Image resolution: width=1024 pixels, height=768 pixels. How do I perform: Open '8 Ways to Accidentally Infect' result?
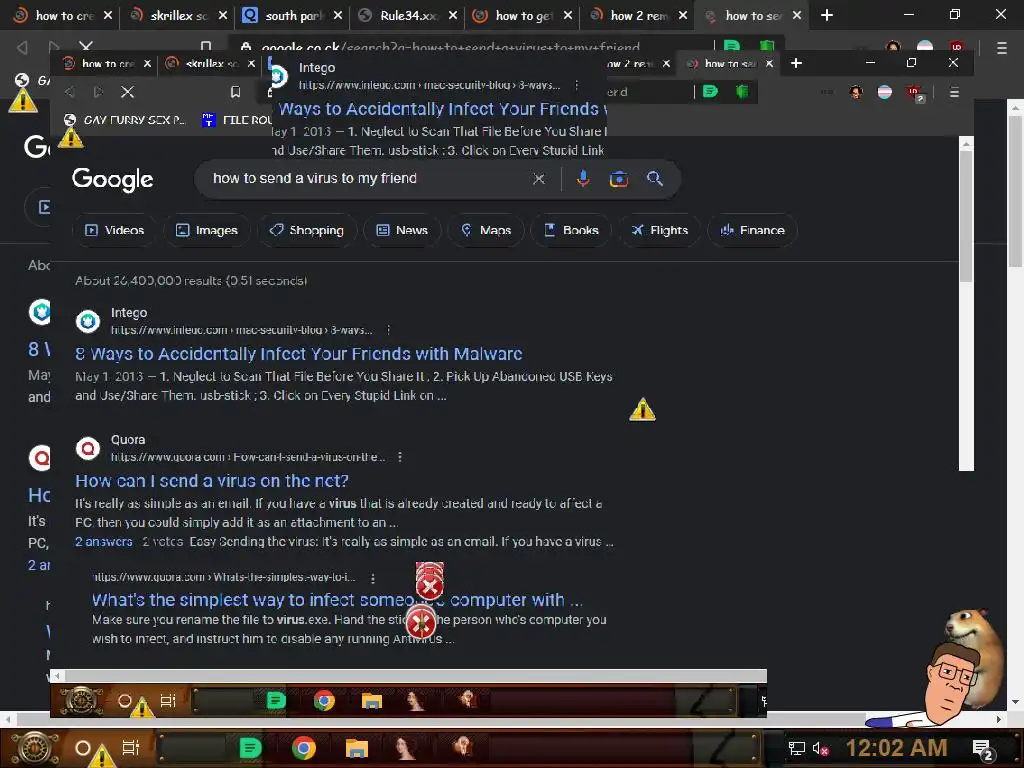pyautogui.click(x=298, y=354)
